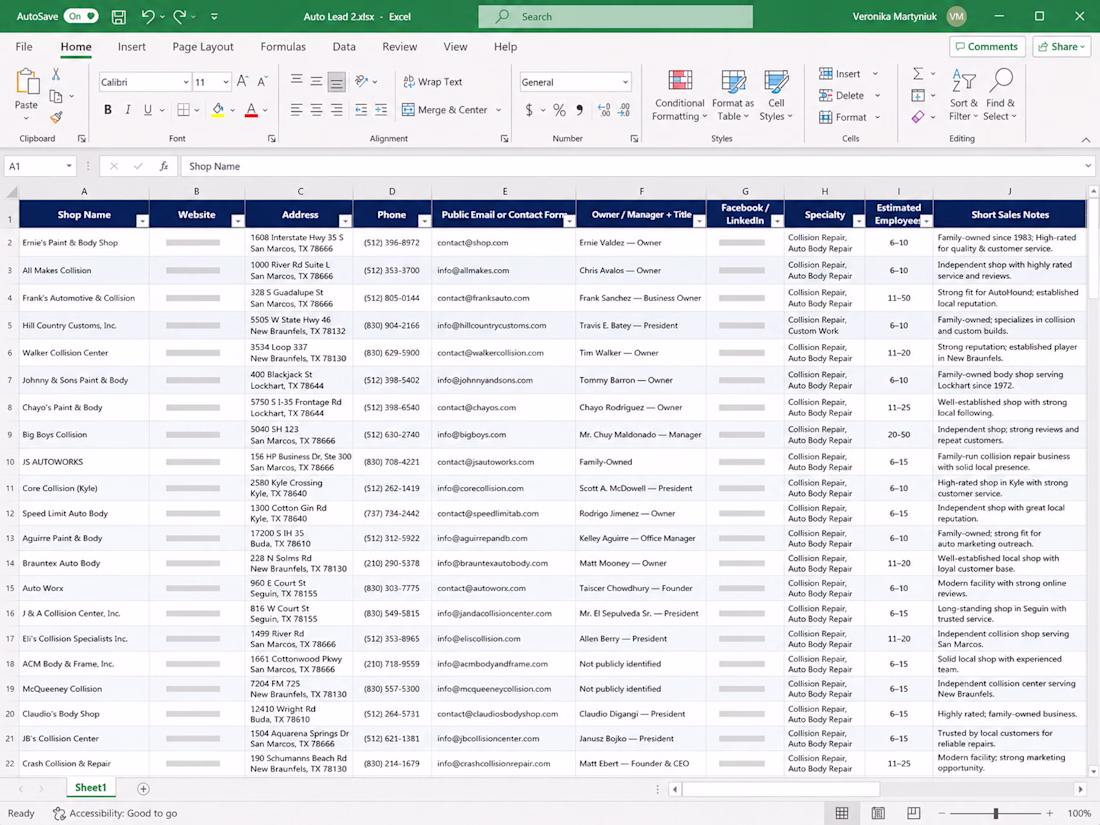Open the Shop Name column filter dropdown
Screen dimensions: 1100x825
142,221
